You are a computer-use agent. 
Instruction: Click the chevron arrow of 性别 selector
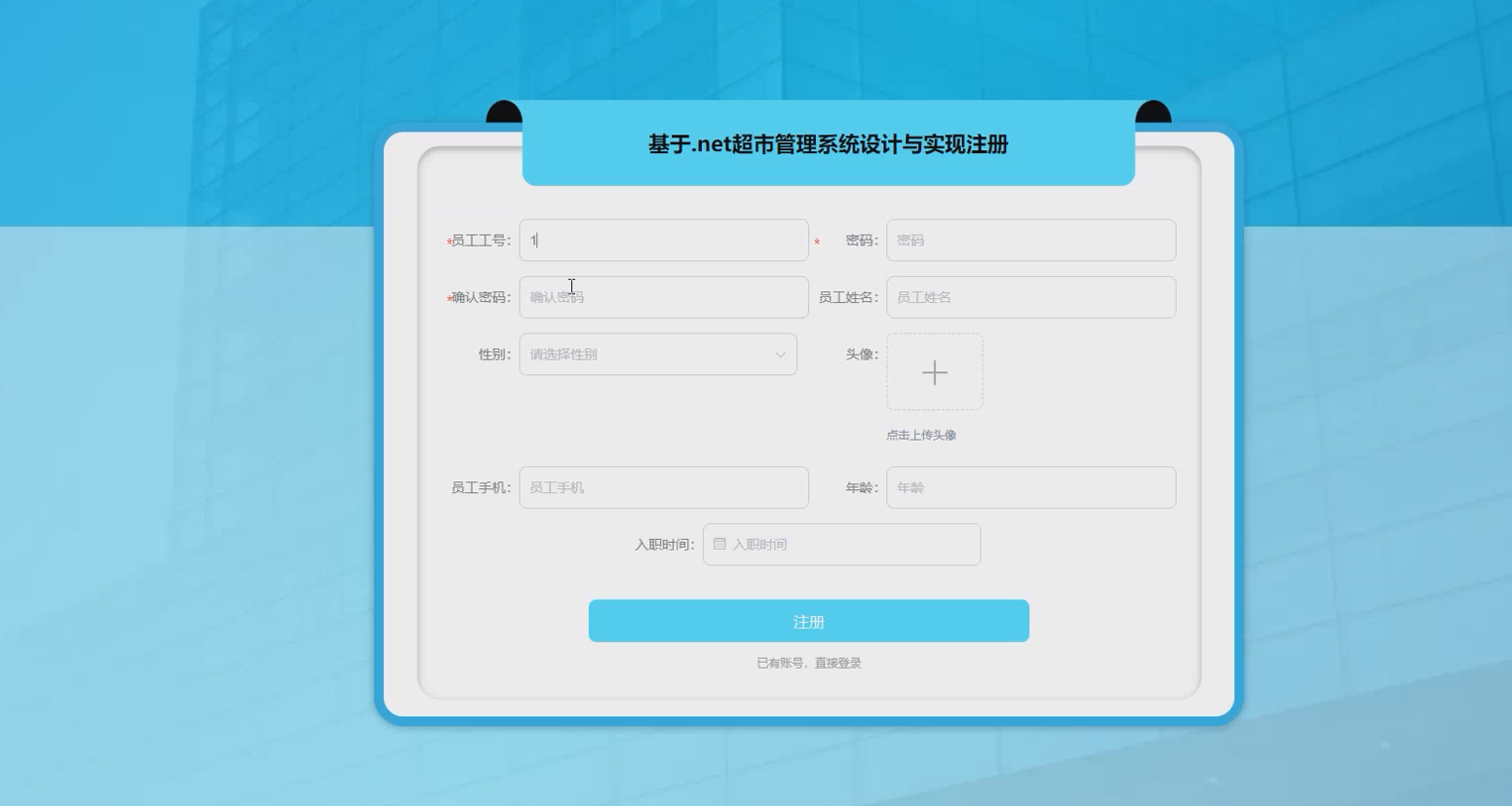(780, 355)
